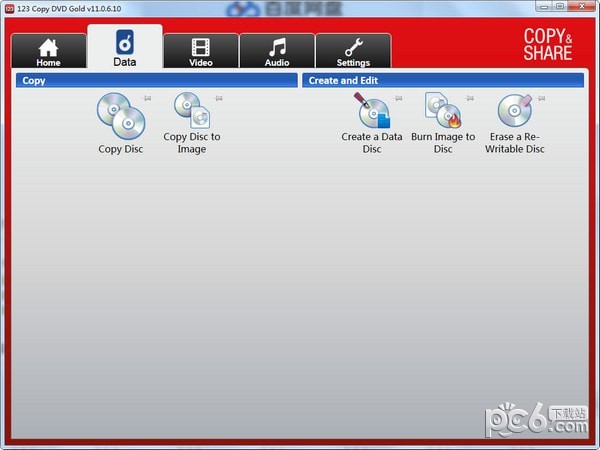Screen dimensions: 600x450
Task: Click the "Create a Data Disc" label
Action: click(x=372, y=143)
